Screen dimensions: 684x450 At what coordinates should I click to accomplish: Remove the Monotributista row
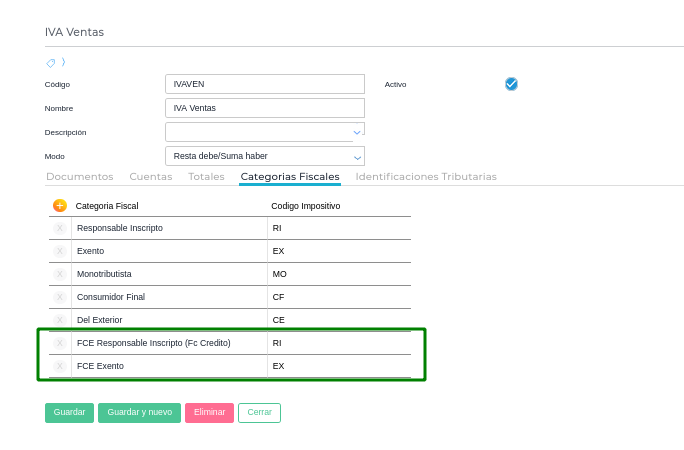point(60,274)
